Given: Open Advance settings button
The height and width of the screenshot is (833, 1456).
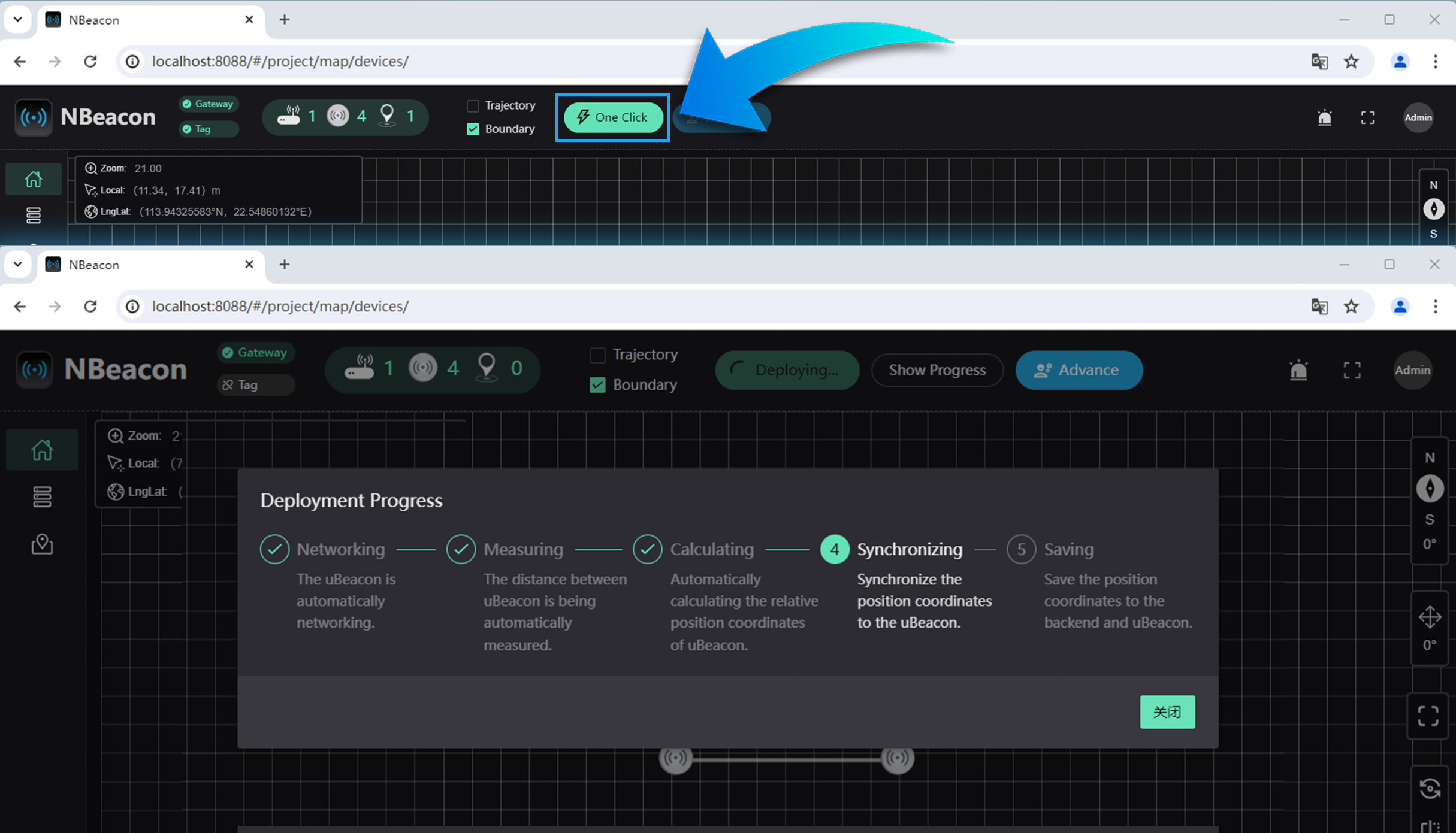Looking at the screenshot, I should [x=1079, y=370].
